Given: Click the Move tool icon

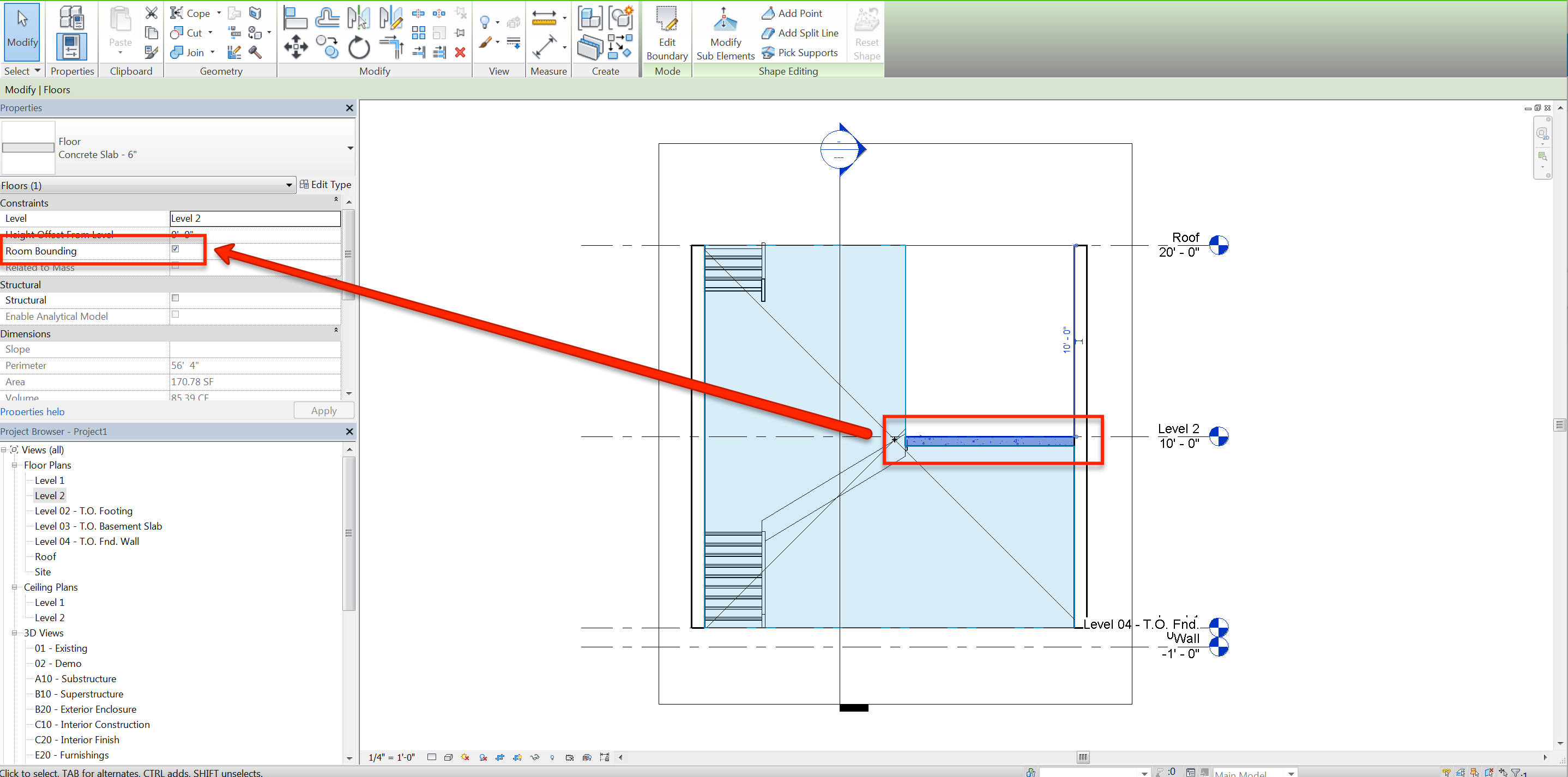Looking at the screenshot, I should 296,47.
